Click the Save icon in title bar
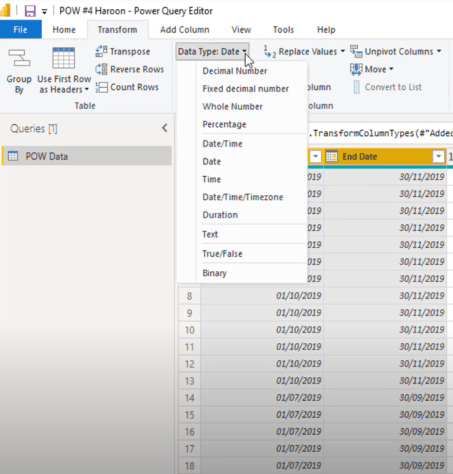 [30, 11]
